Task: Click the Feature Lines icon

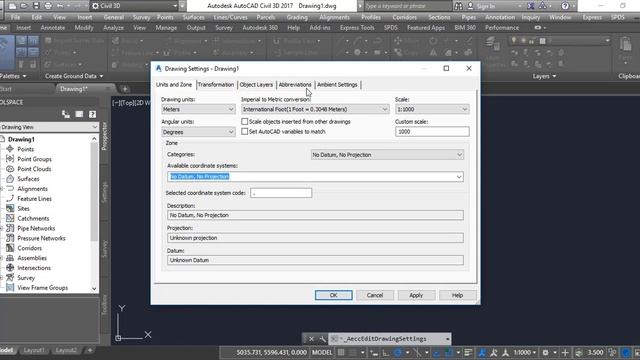Action: point(10,198)
